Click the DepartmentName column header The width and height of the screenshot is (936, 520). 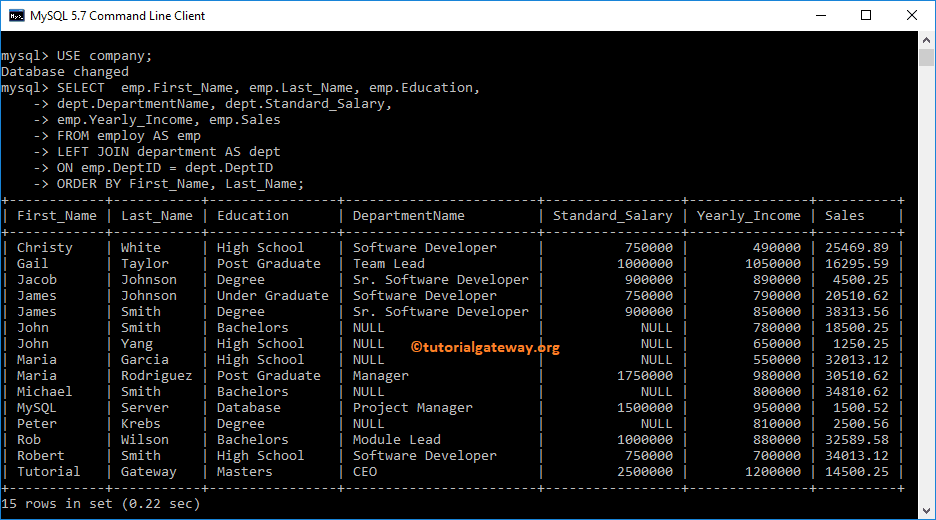click(x=408, y=216)
